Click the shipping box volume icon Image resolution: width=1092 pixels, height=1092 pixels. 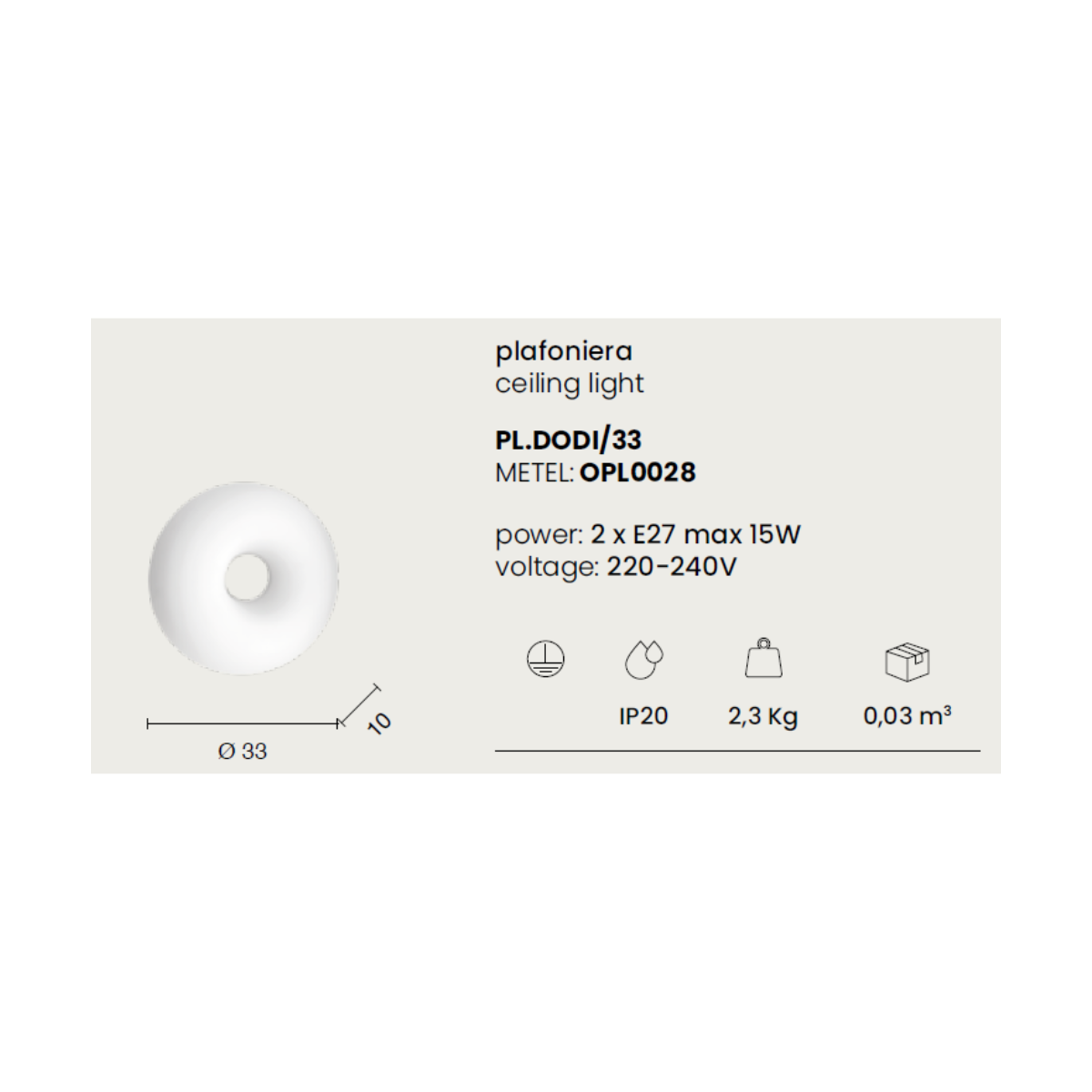[x=907, y=662]
